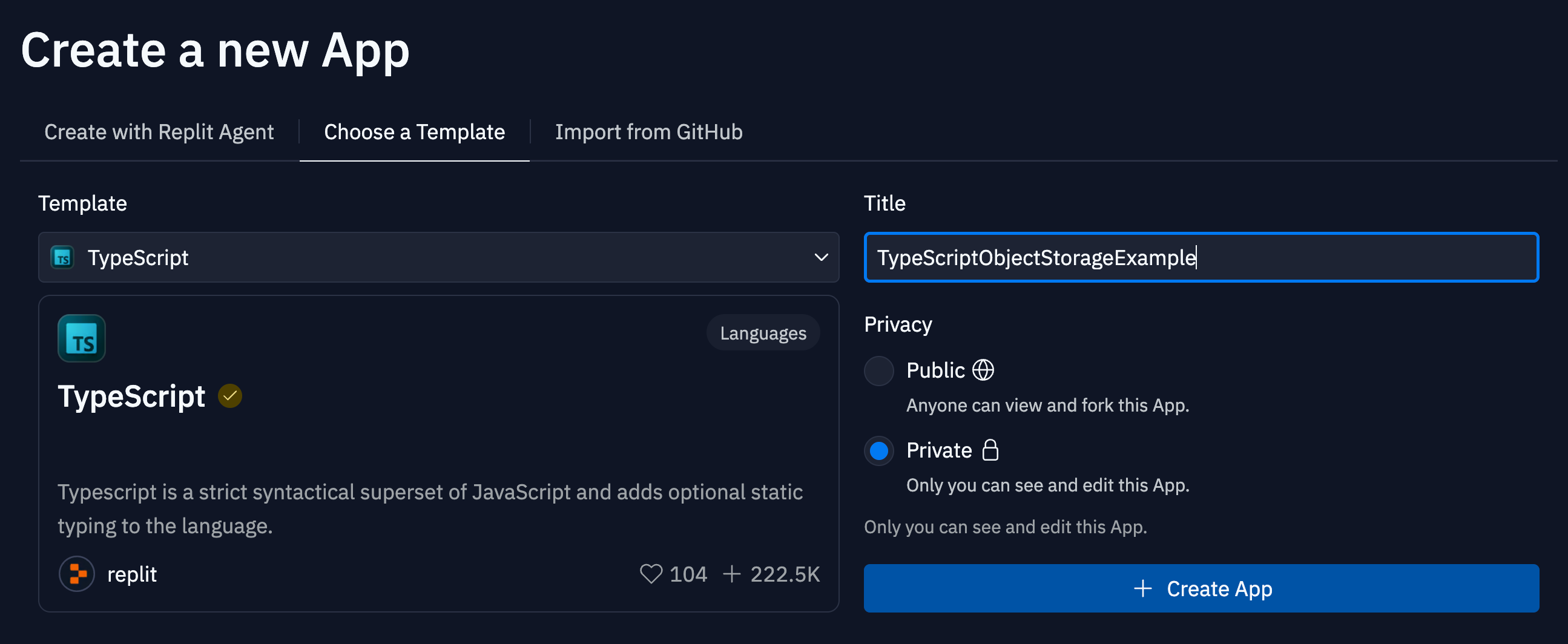
Task: Click the lock icon next to Private
Action: coord(990,450)
